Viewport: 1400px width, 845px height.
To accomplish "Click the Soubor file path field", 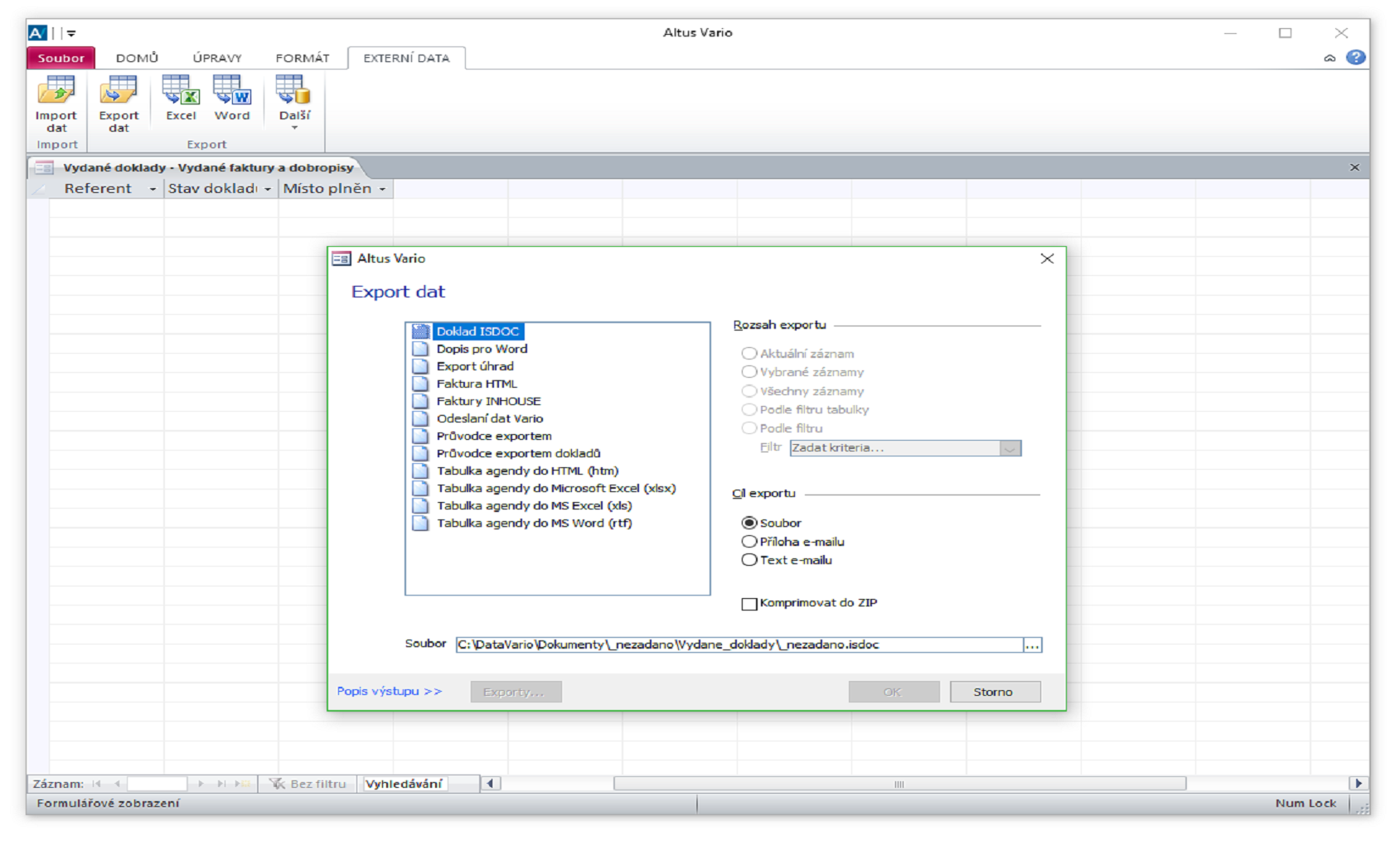I will click(739, 645).
